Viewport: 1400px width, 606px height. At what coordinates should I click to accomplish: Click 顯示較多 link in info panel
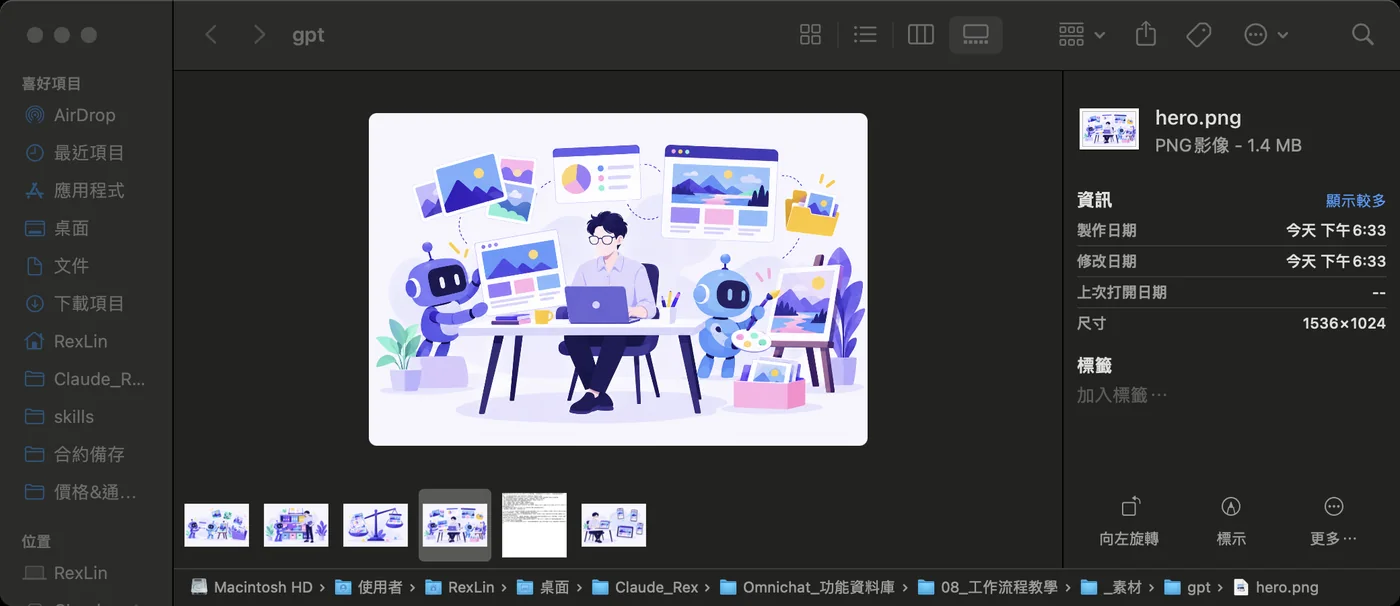tap(1355, 200)
